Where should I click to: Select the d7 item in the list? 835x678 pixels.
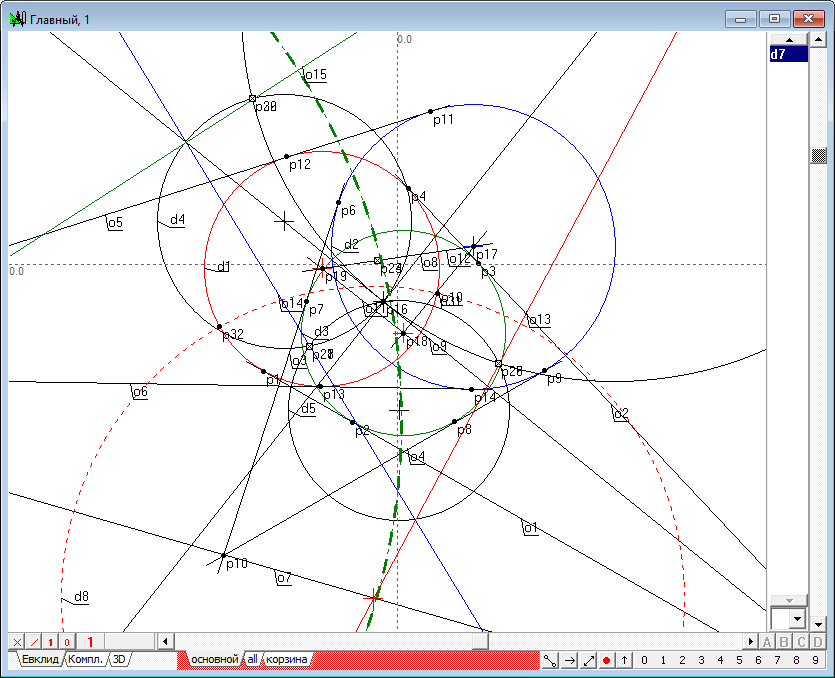(x=789, y=54)
